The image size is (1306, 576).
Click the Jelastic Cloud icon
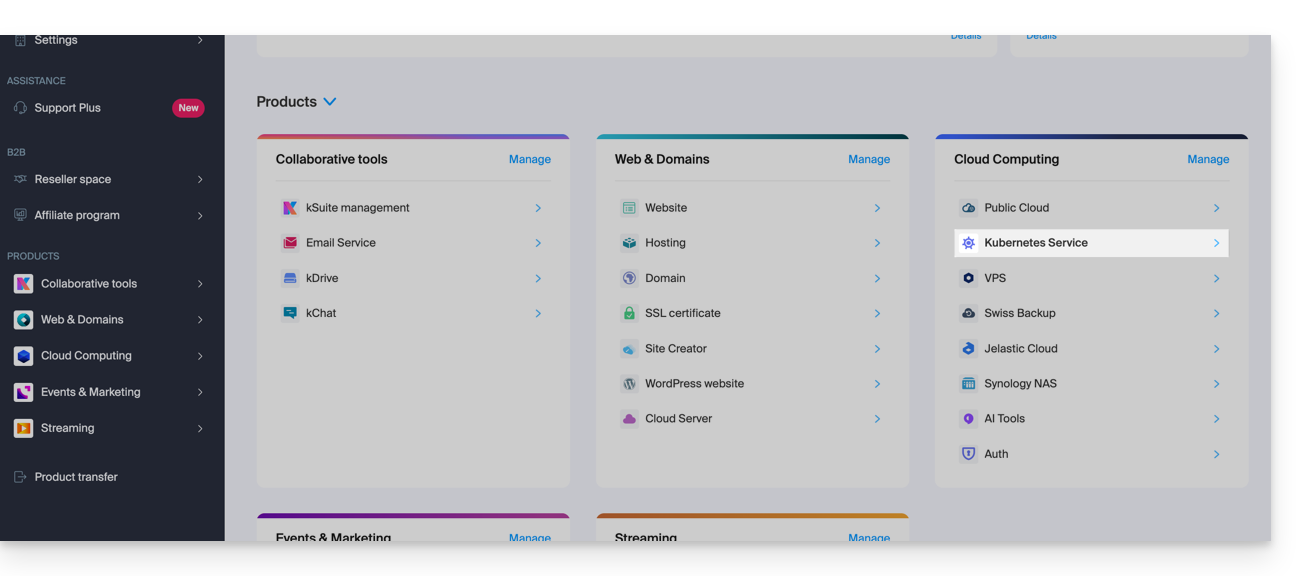point(968,349)
